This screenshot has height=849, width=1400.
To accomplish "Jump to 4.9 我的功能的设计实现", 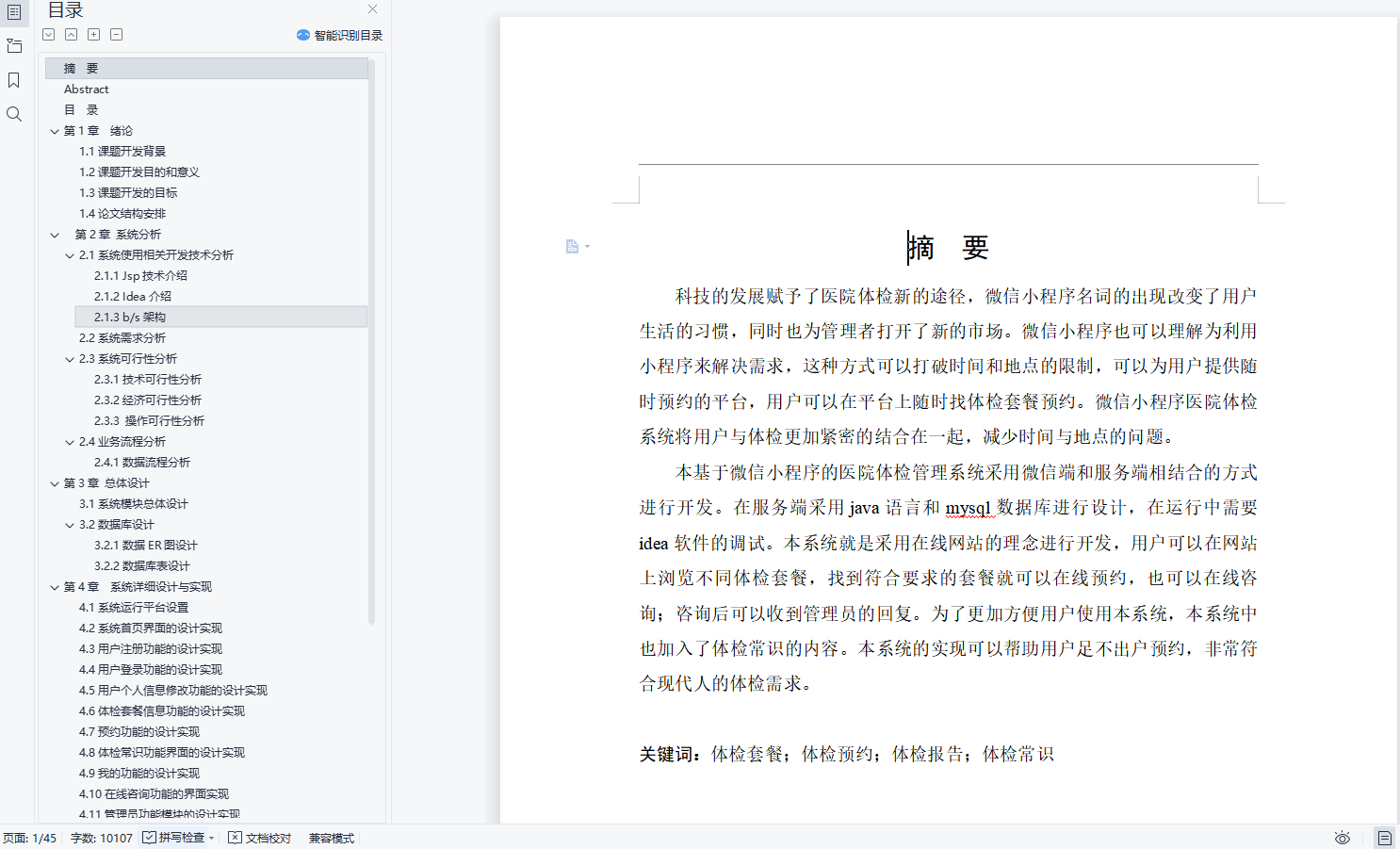I will (x=139, y=774).
